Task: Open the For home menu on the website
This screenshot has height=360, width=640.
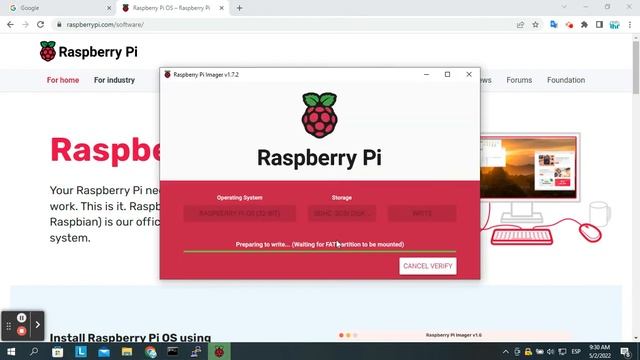Action: [63, 80]
